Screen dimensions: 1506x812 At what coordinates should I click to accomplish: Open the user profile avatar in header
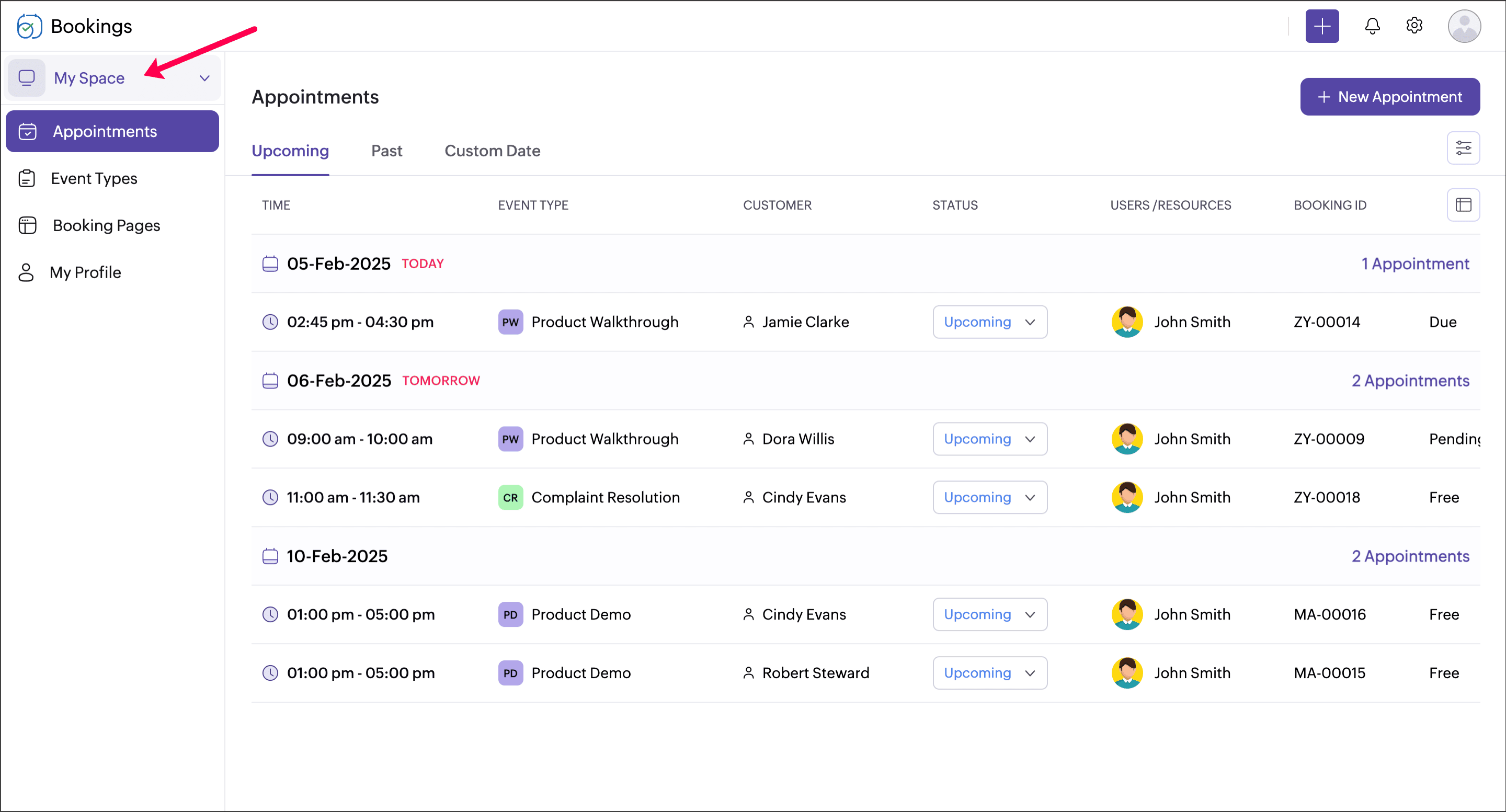click(x=1464, y=26)
